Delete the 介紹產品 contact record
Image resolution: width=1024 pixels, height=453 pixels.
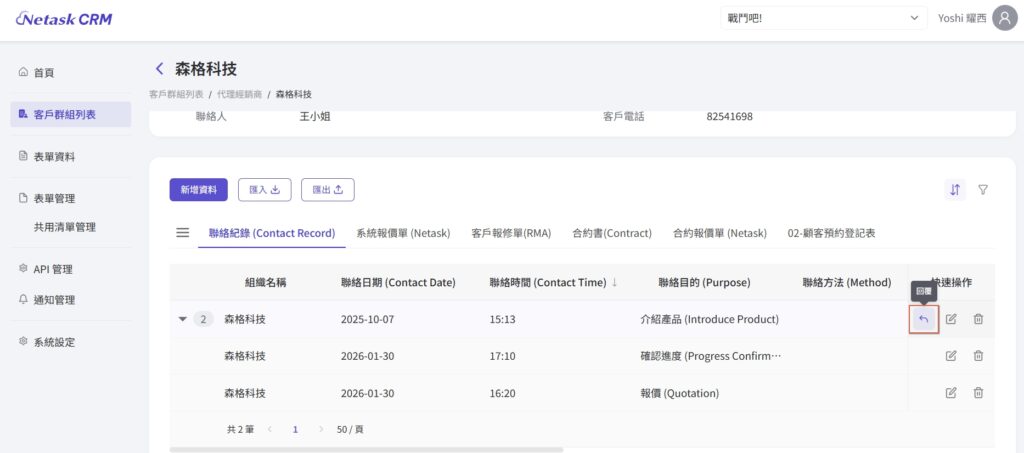(x=978, y=319)
